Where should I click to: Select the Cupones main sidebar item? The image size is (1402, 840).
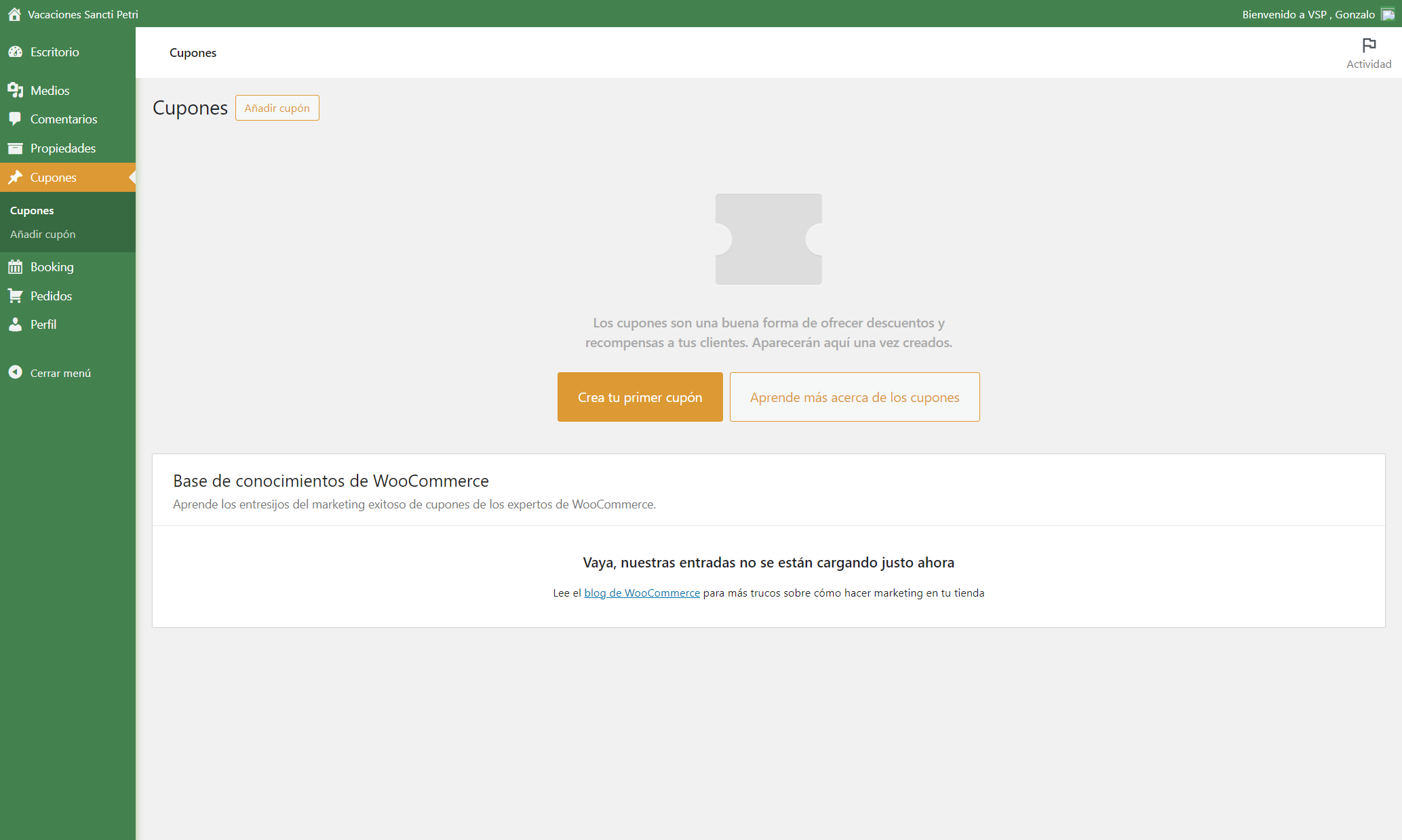click(68, 177)
